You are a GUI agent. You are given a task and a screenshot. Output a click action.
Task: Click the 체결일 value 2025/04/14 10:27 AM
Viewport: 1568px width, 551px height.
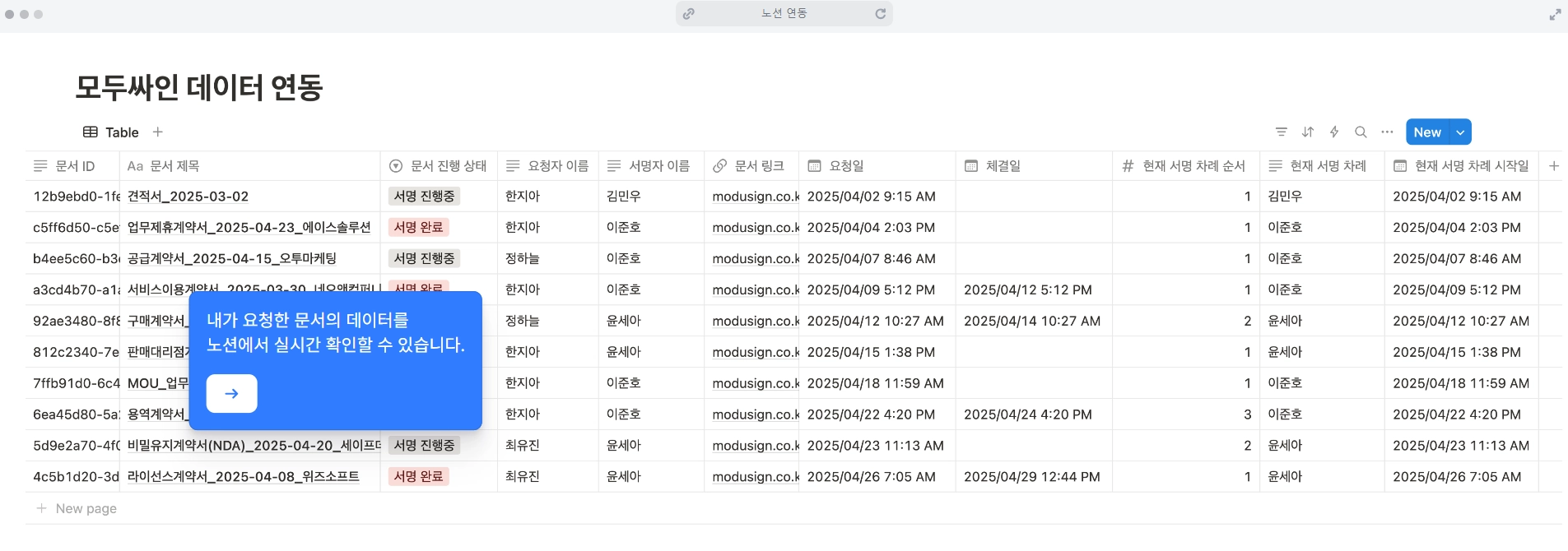(1032, 322)
